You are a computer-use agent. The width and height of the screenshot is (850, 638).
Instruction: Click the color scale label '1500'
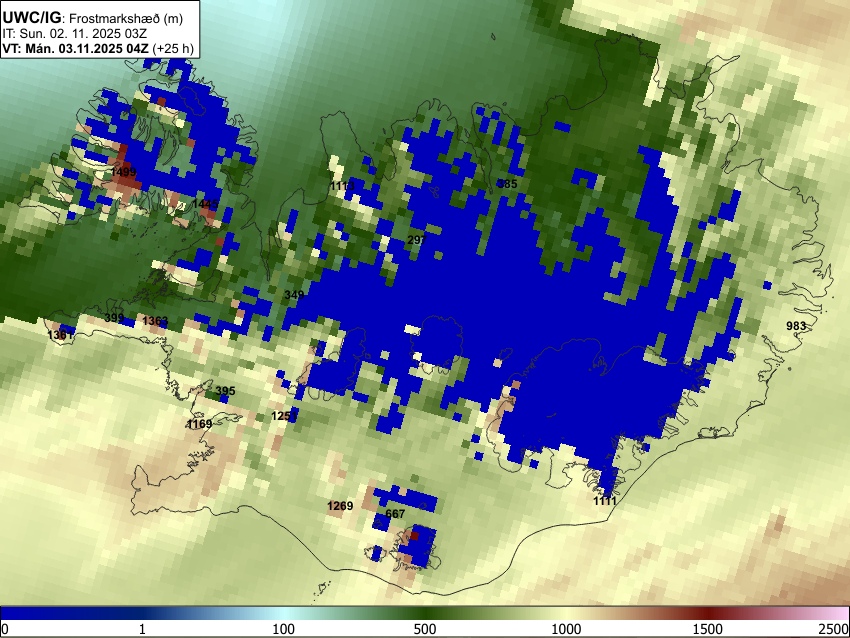[708, 629]
